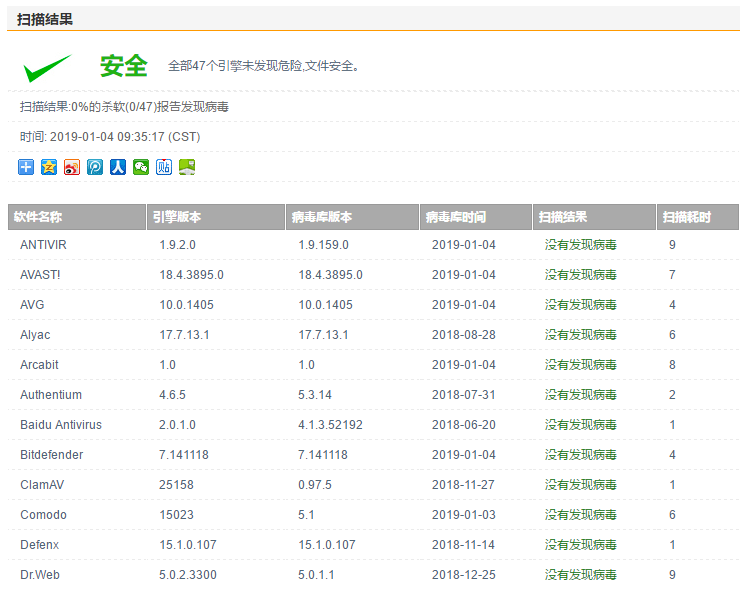Share via the Renren 人 icon
The width and height of the screenshot is (745, 589).
click(118, 167)
